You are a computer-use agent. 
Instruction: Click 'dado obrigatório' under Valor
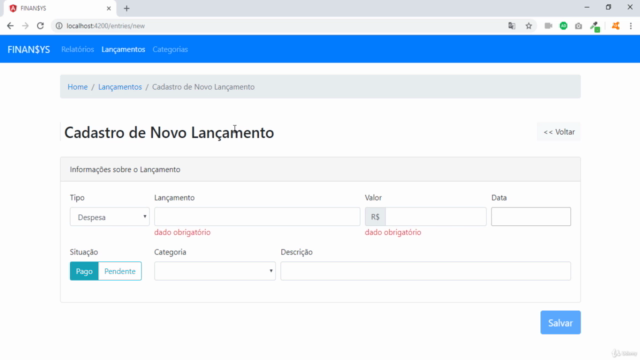393,232
